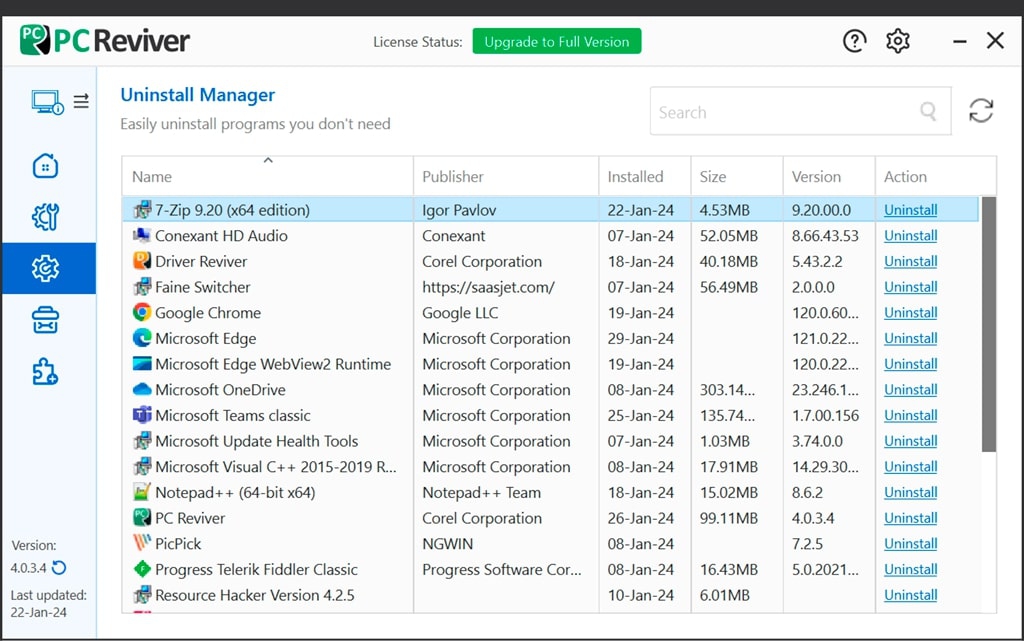Select the active gear sidebar tab

(x=46, y=268)
